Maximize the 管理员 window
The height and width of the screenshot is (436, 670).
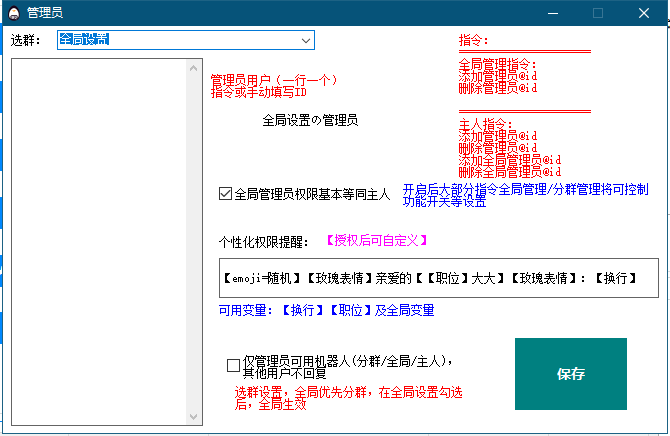pyautogui.click(x=598, y=13)
